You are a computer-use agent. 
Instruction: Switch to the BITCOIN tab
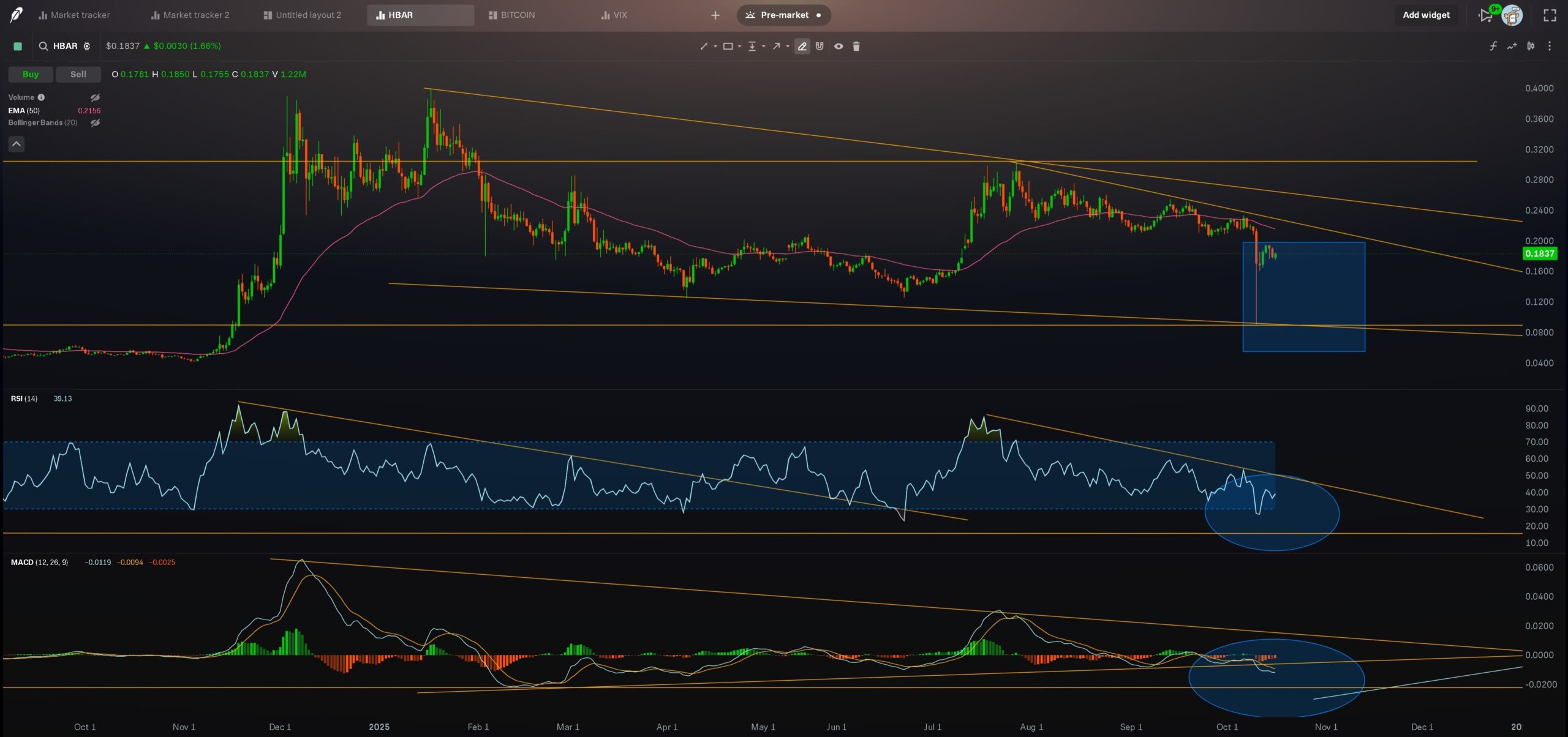point(516,15)
